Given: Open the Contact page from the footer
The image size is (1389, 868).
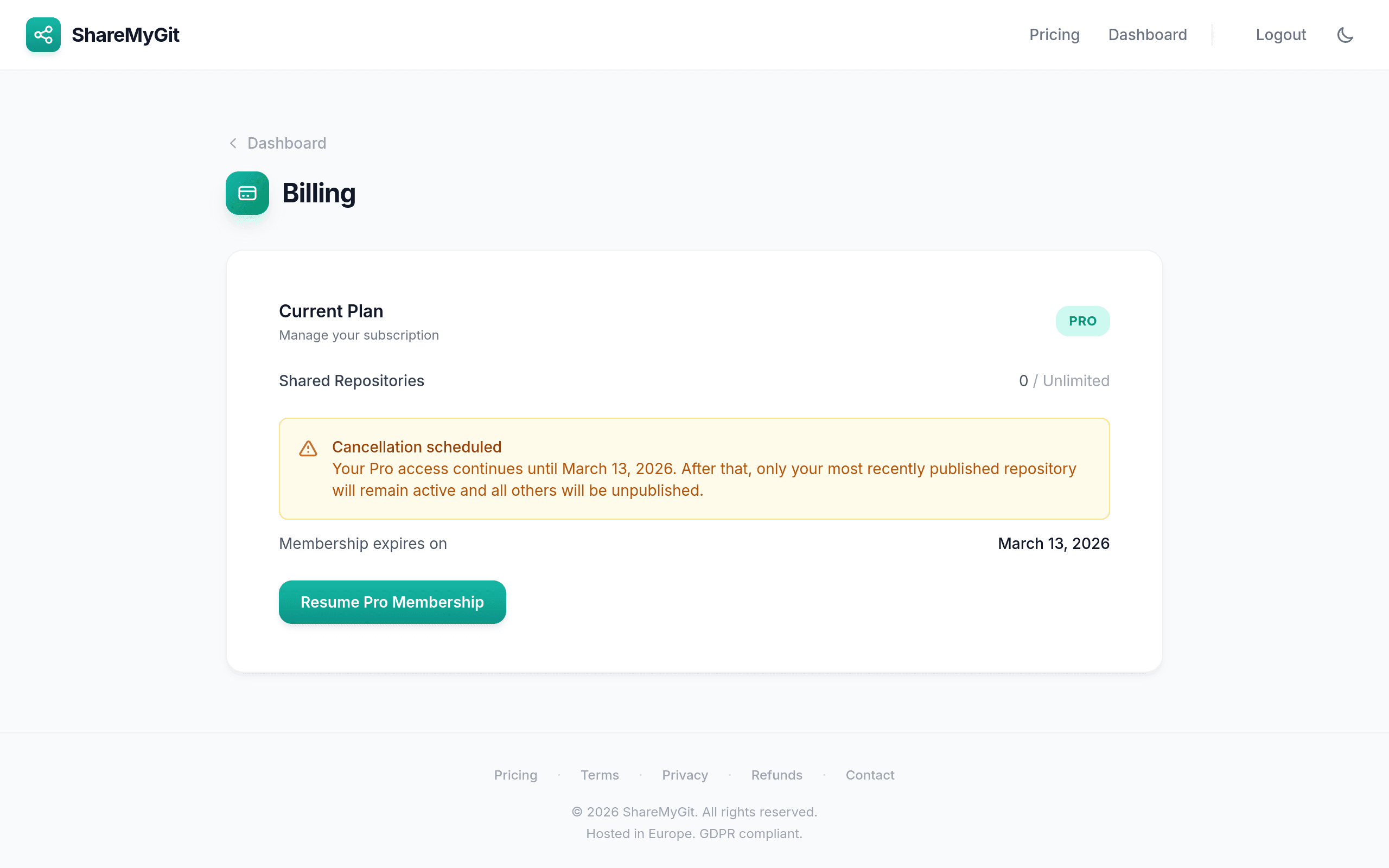Looking at the screenshot, I should pos(870,775).
